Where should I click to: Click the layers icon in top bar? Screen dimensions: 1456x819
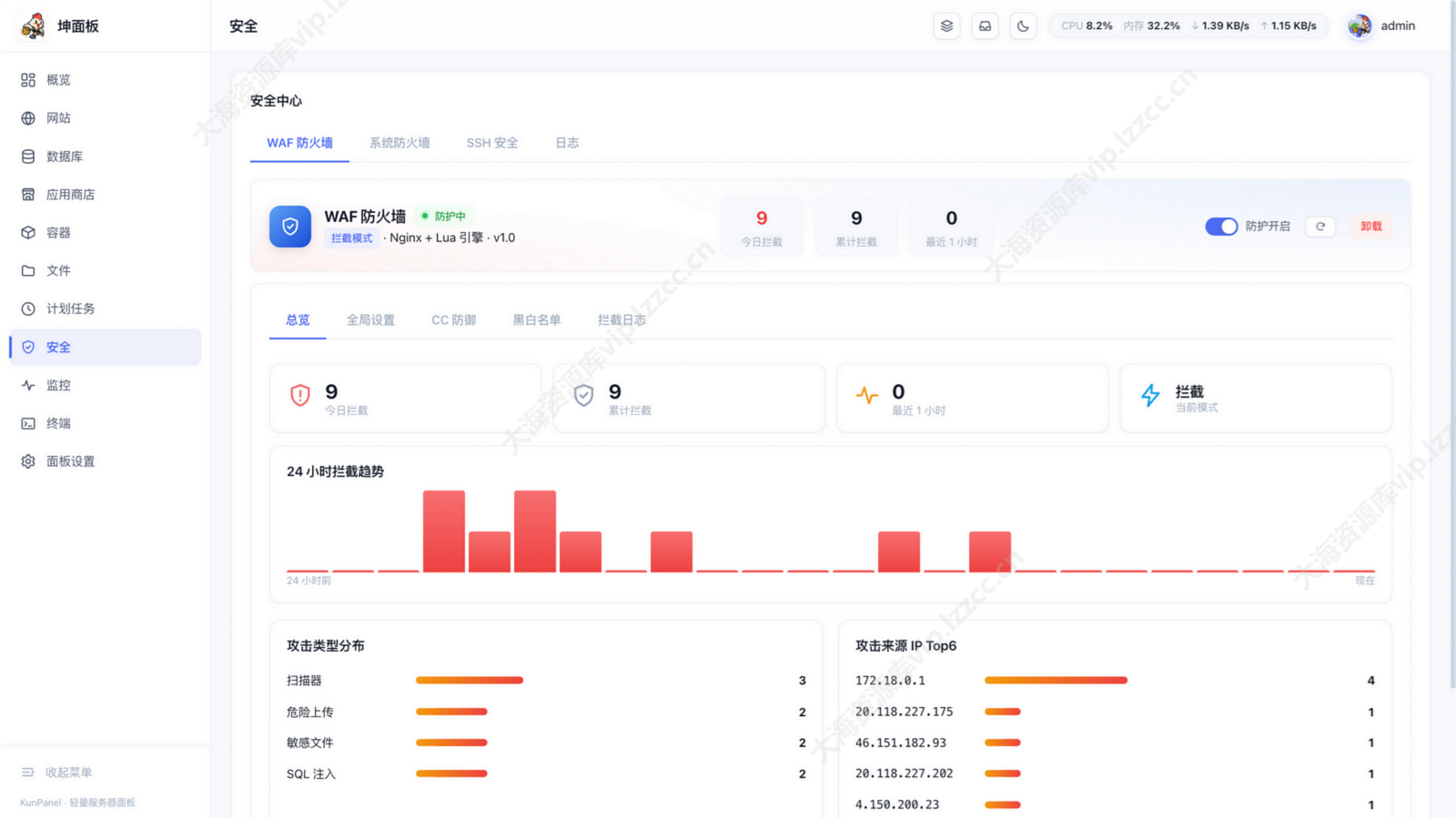(946, 26)
